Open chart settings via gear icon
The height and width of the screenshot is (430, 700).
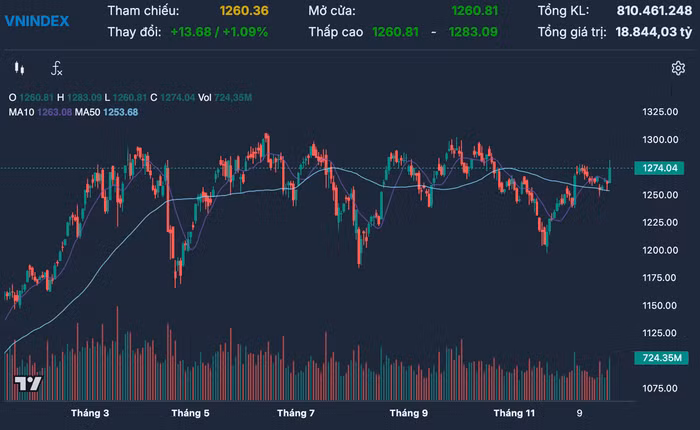pyautogui.click(x=677, y=69)
